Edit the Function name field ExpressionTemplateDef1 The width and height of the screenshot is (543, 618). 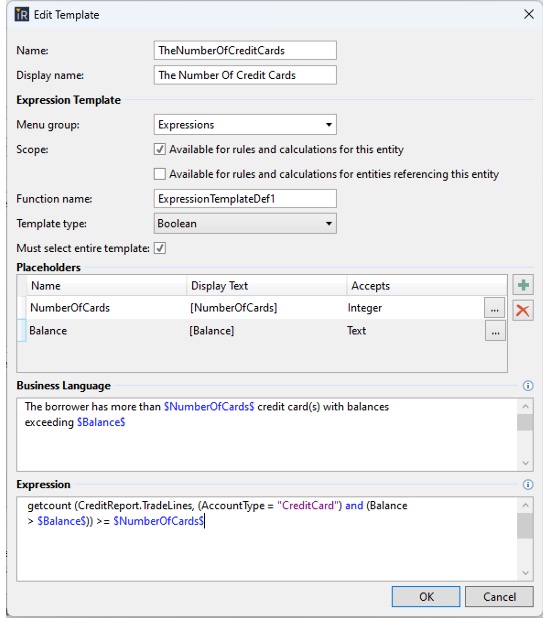245,199
